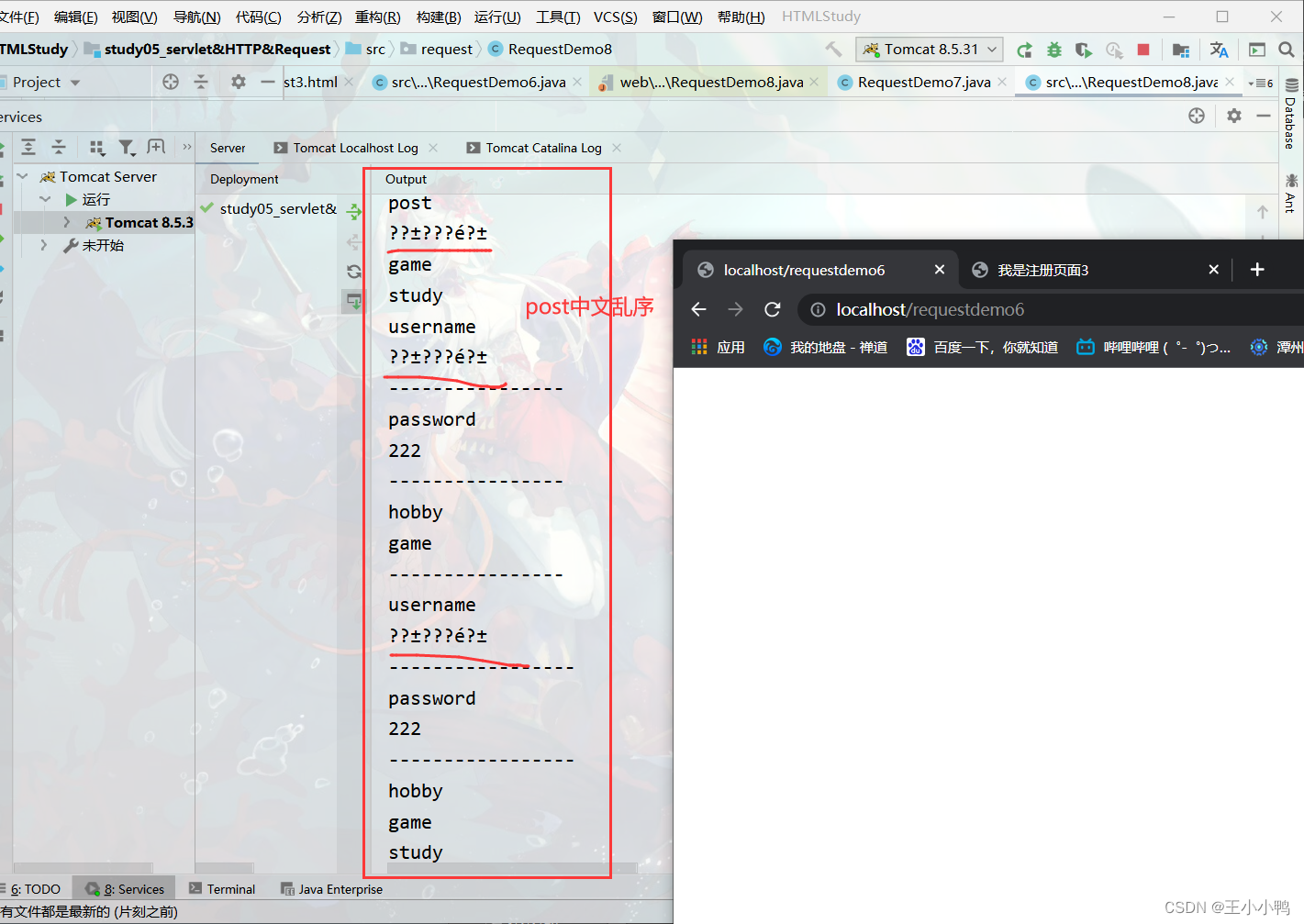Image resolution: width=1304 pixels, height=924 pixels.
Task: Close the Tomcat Catalina Log tab
Action: [x=617, y=148]
